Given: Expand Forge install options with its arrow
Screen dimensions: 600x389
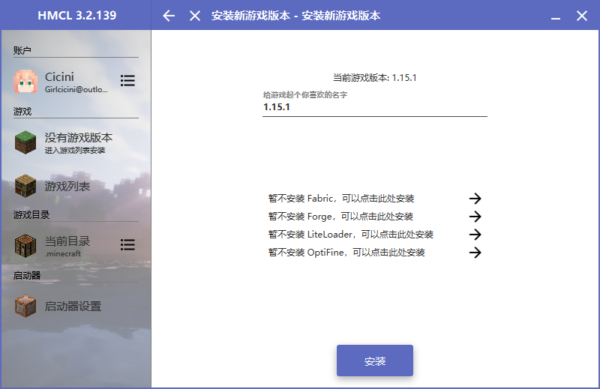Looking at the screenshot, I should (475, 216).
